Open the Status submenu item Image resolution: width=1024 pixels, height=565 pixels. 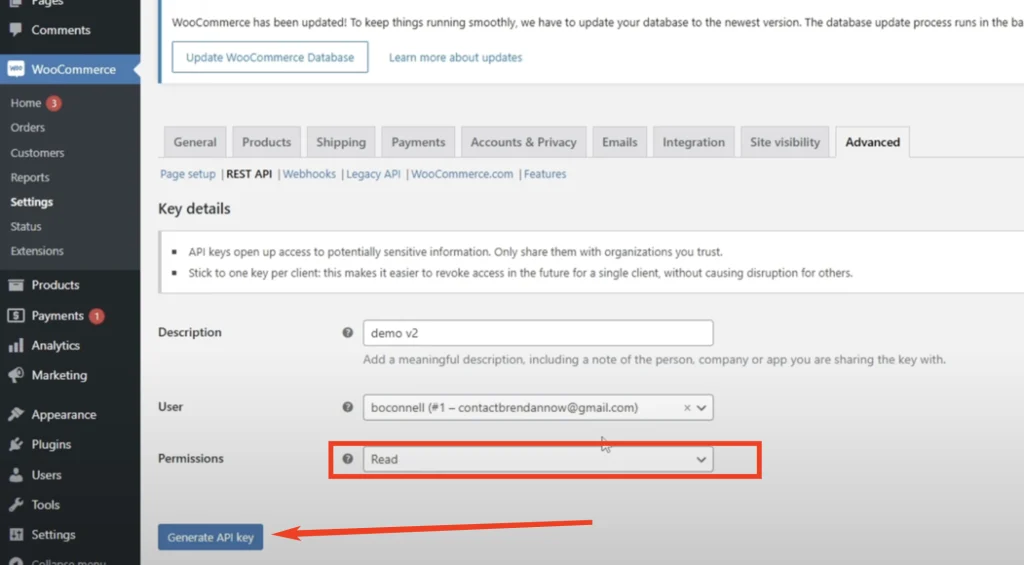(25, 227)
